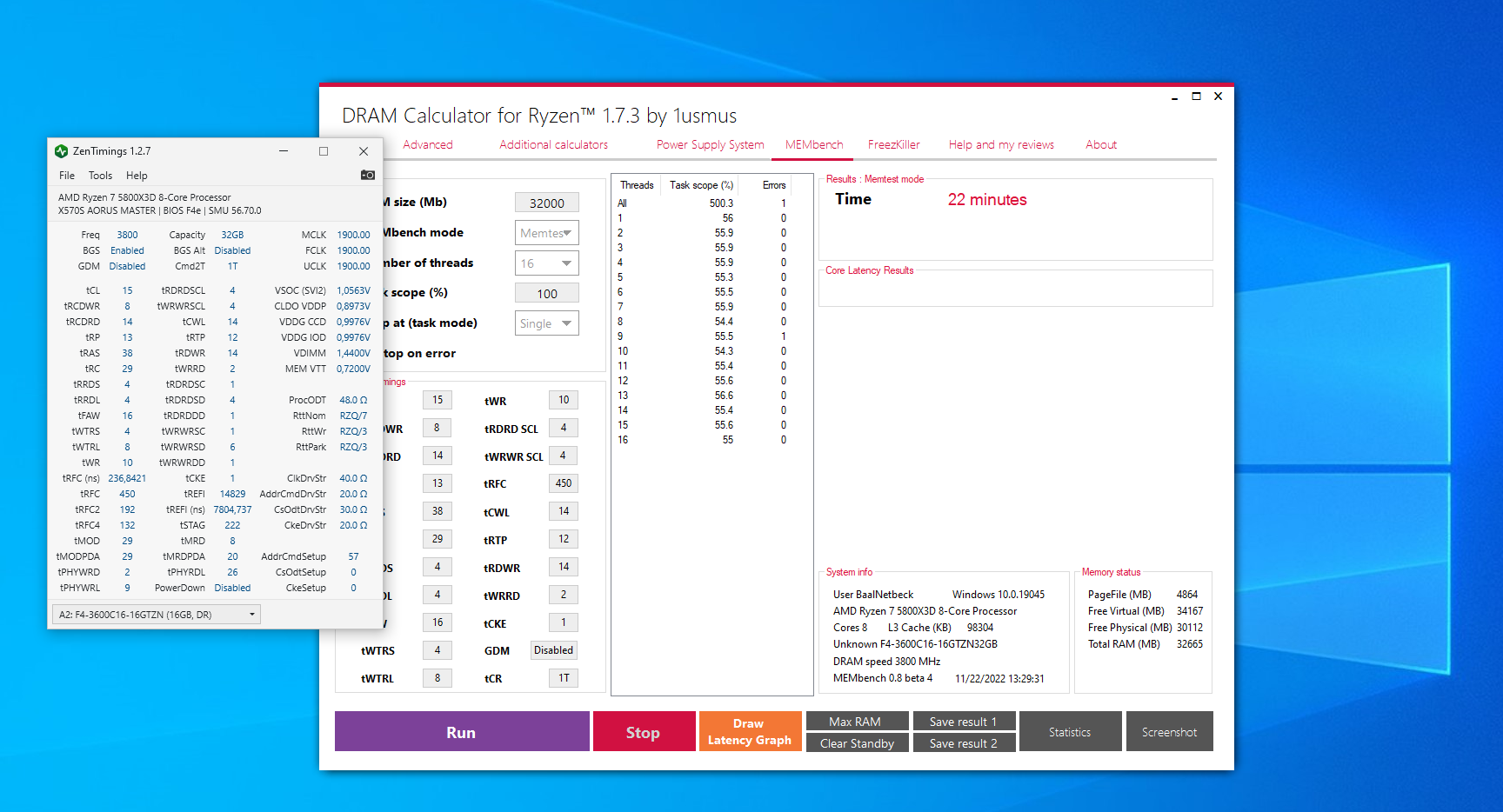Click the Draw Latency Graph button
The width and height of the screenshot is (1503, 812).
tap(750, 732)
